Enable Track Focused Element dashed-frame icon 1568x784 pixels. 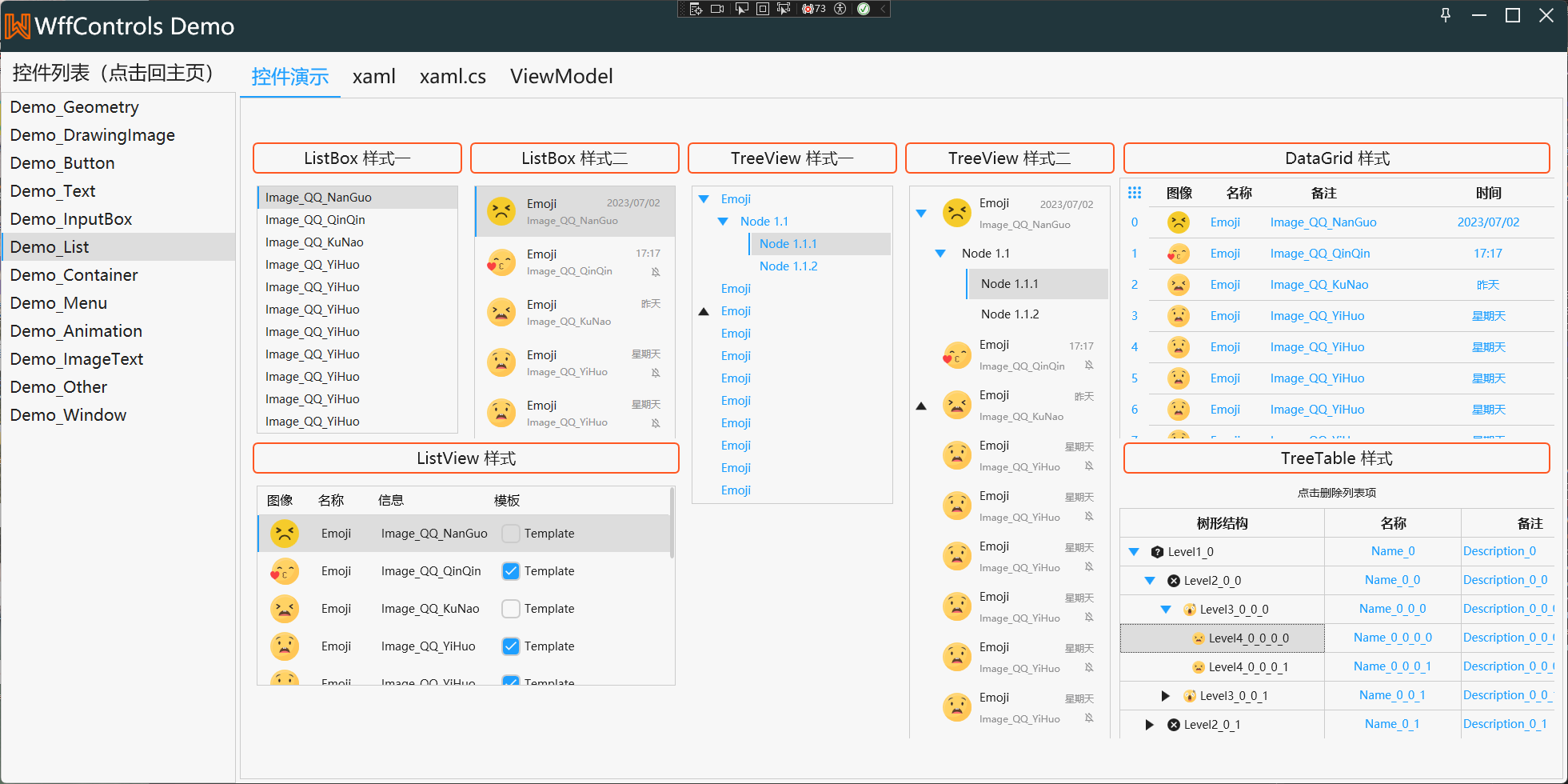coord(784,9)
